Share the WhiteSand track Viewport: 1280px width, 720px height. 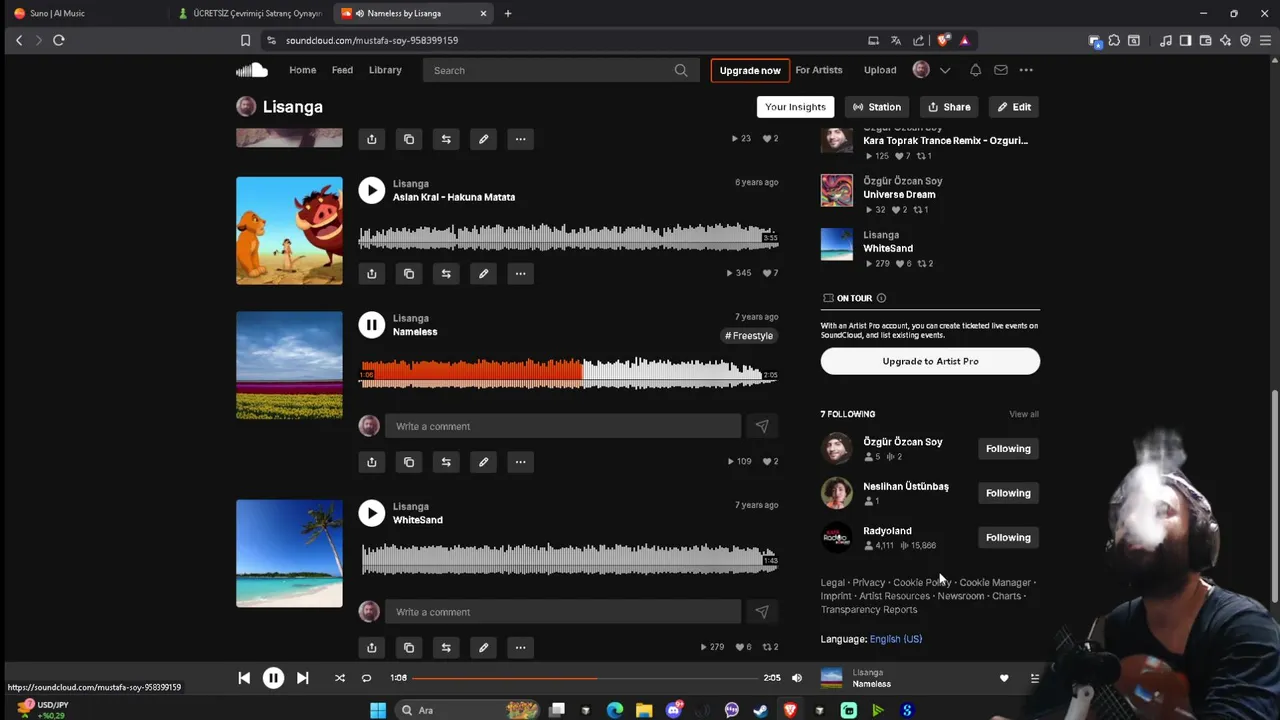coord(372,648)
